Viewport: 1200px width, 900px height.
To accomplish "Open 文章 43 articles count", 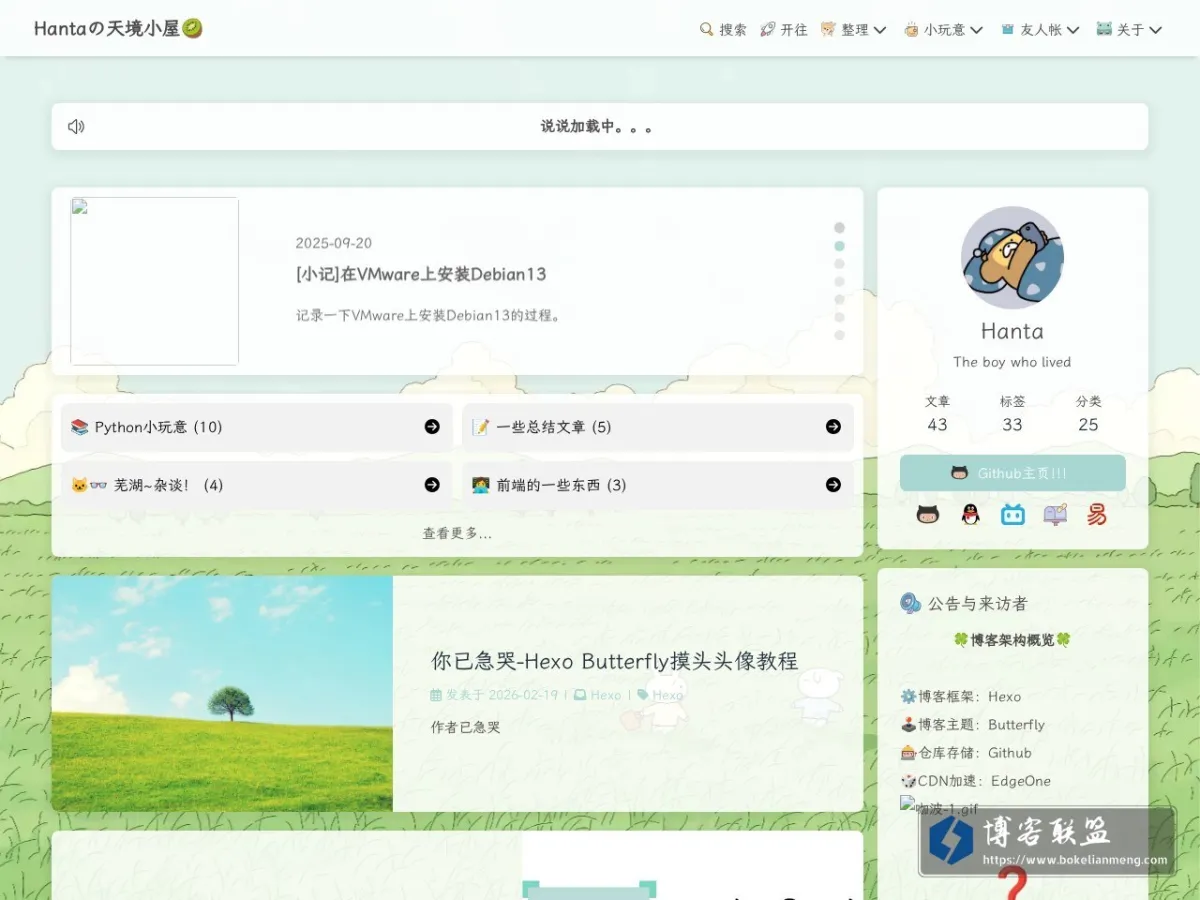I will click(x=937, y=413).
